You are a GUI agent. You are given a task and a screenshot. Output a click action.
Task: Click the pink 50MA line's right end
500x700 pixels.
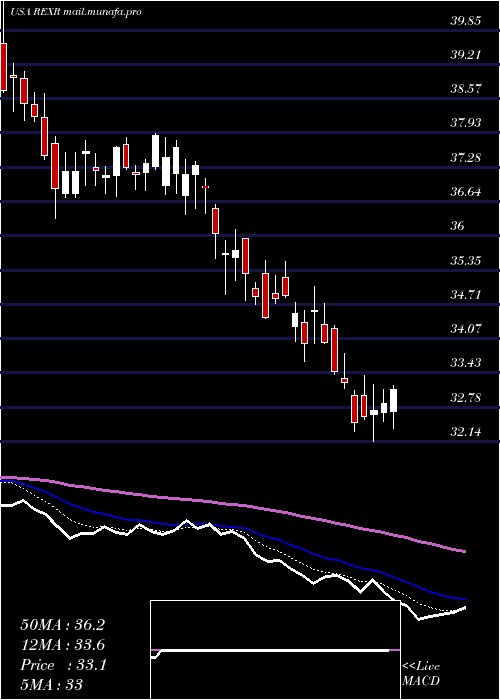[x=464, y=551]
